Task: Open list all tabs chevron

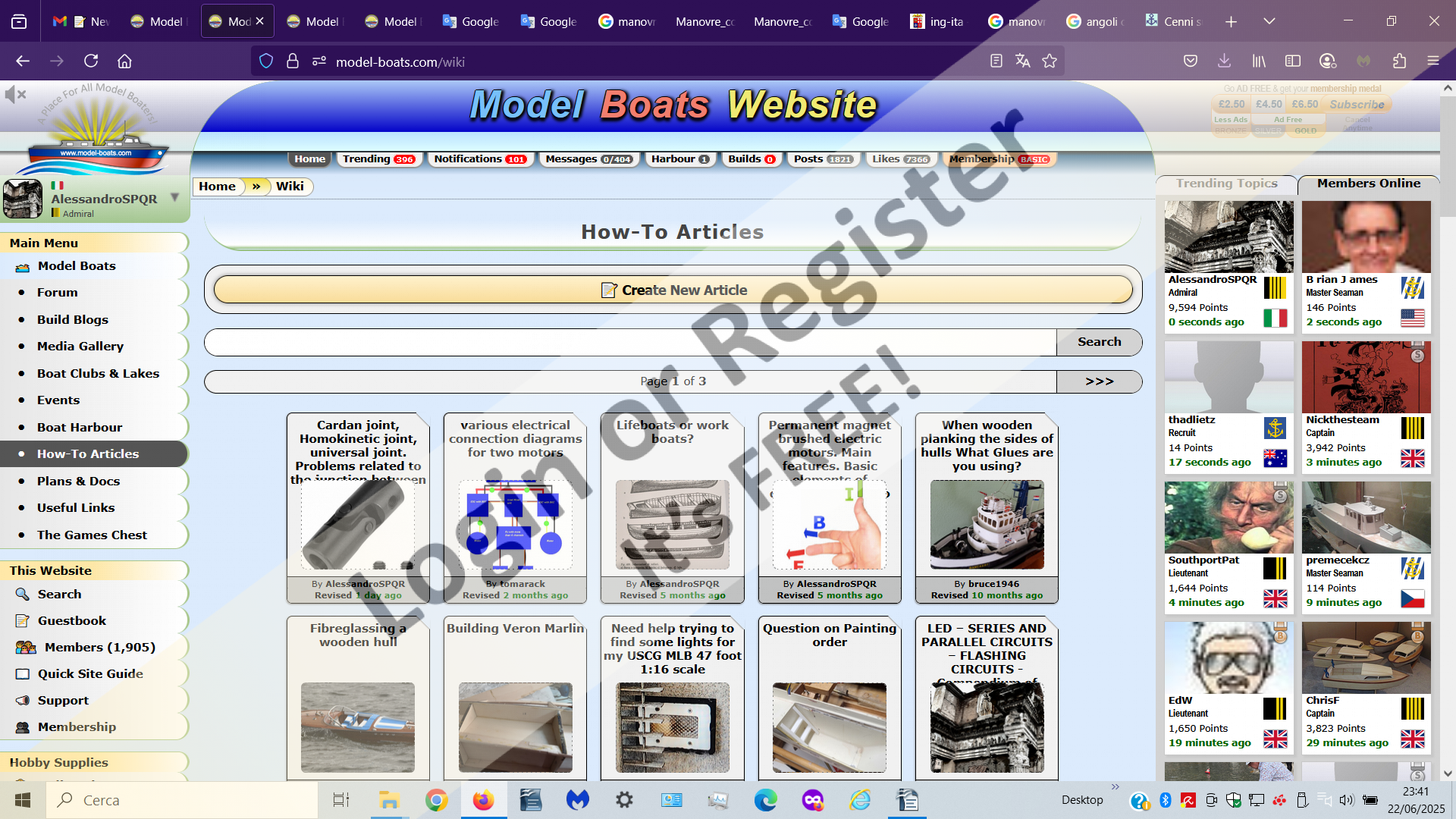Action: coord(1269,21)
